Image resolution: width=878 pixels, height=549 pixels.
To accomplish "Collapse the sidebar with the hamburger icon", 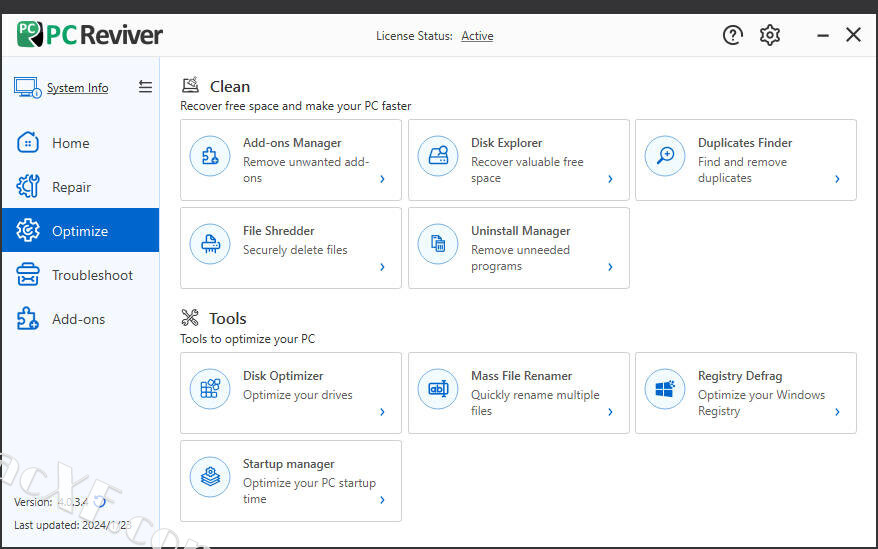I will [145, 87].
